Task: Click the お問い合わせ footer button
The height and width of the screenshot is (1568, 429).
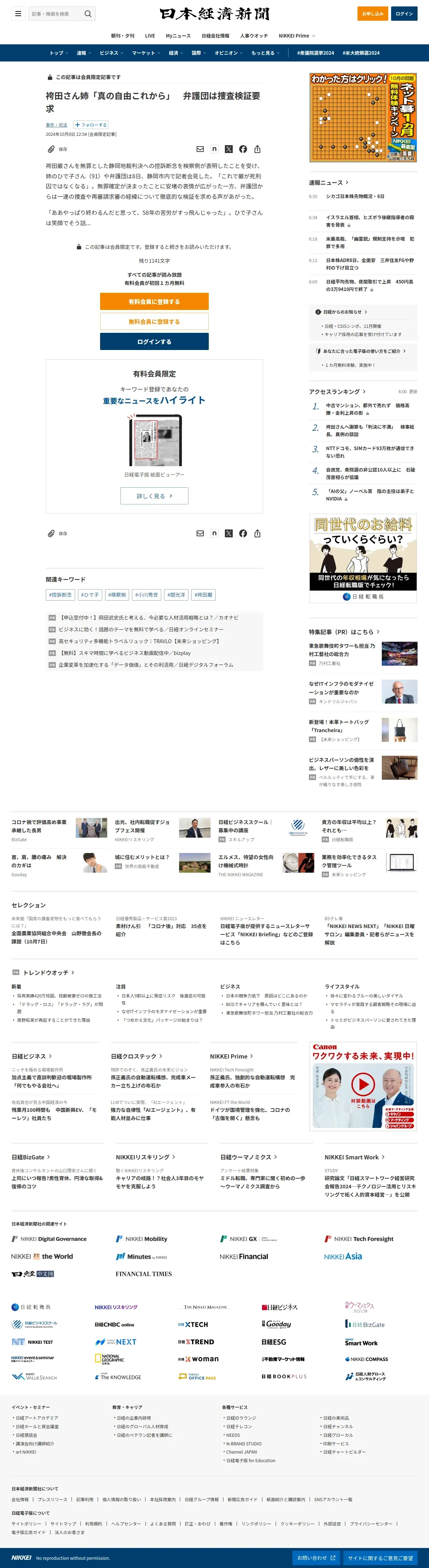Action: pos(316,1558)
